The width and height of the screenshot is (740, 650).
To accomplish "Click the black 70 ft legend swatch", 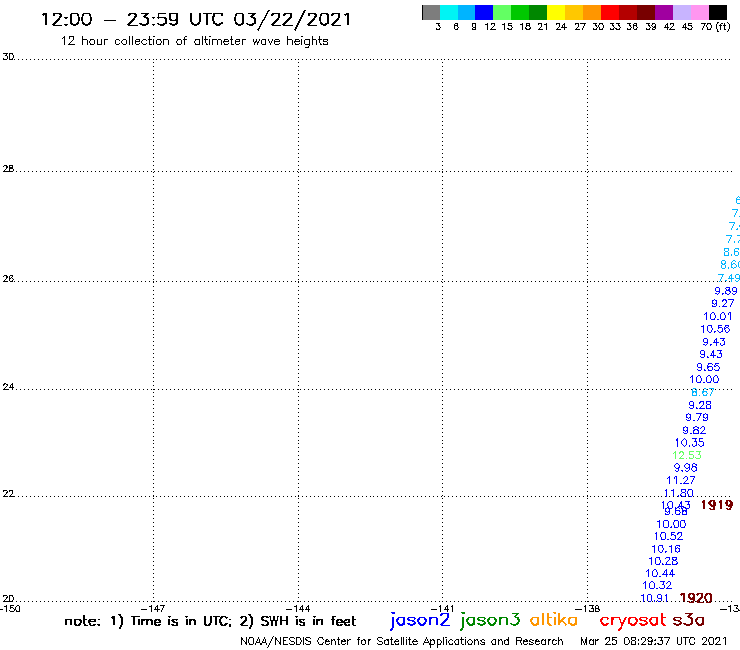I will click(718, 12).
